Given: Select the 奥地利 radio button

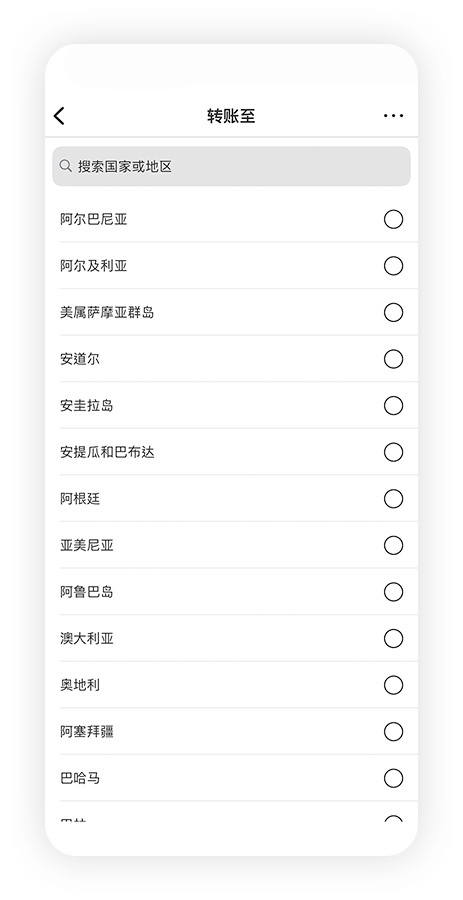Looking at the screenshot, I should [x=393, y=685].
